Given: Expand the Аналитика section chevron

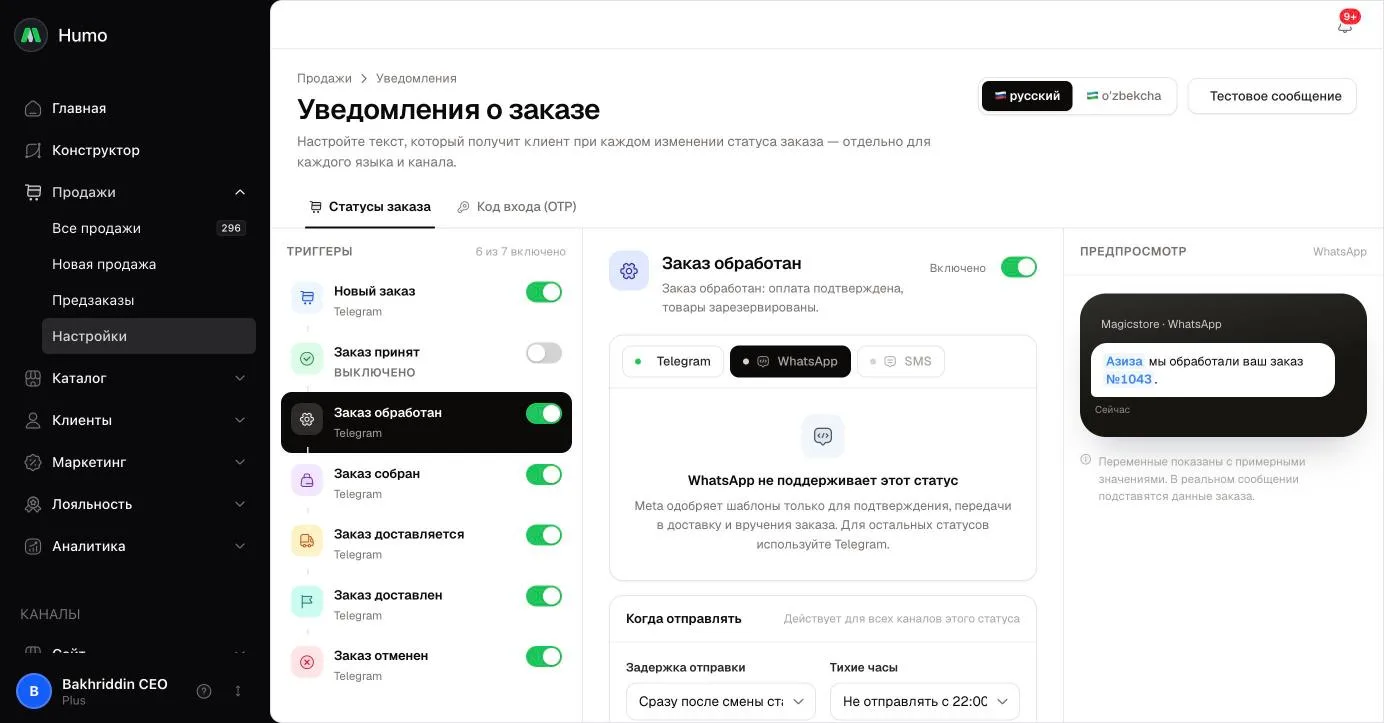Looking at the screenshot, I should point(240,546).
